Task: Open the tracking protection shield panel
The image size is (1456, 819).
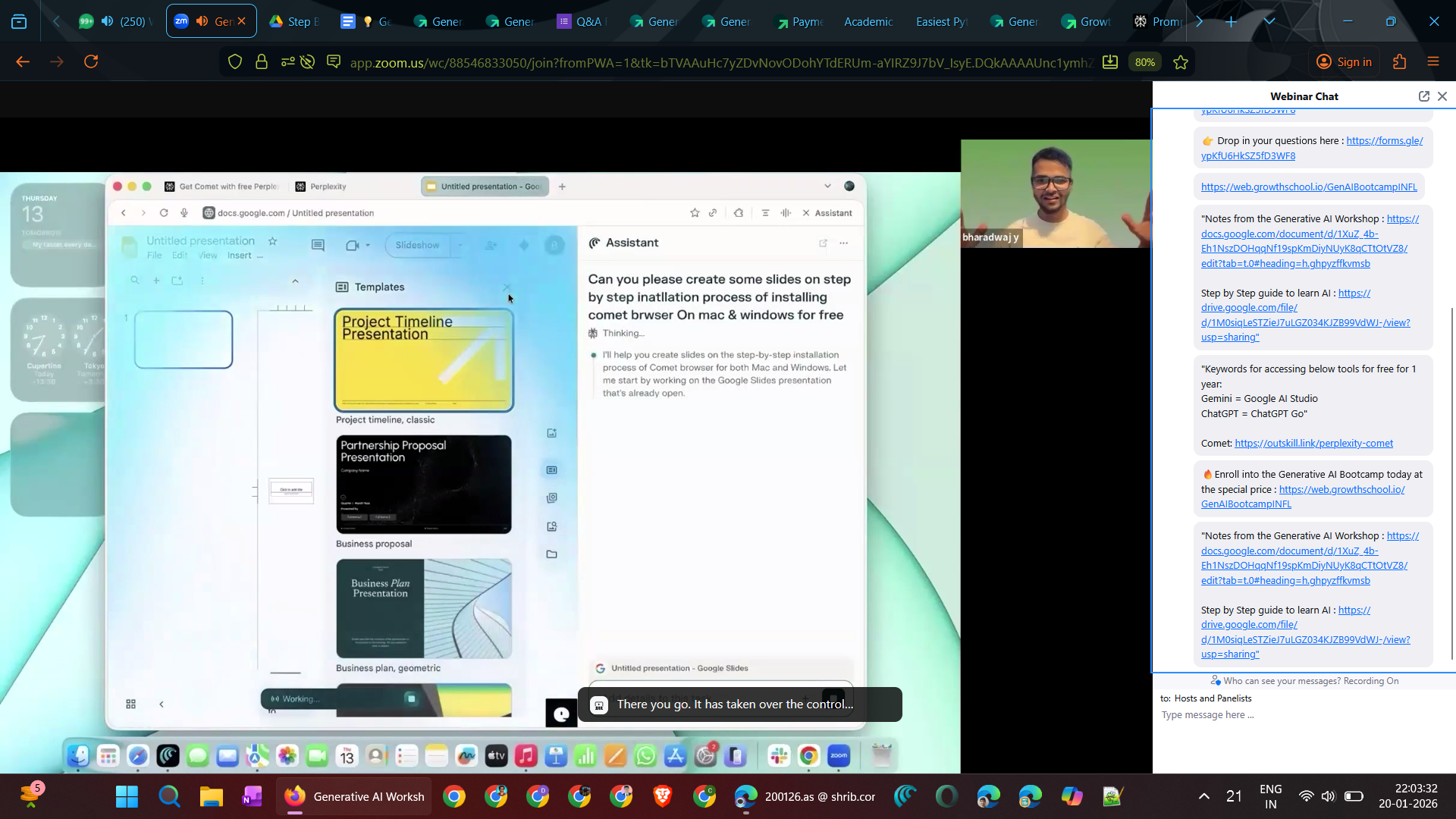Action: pyautogui.click(x=235, y=62)
